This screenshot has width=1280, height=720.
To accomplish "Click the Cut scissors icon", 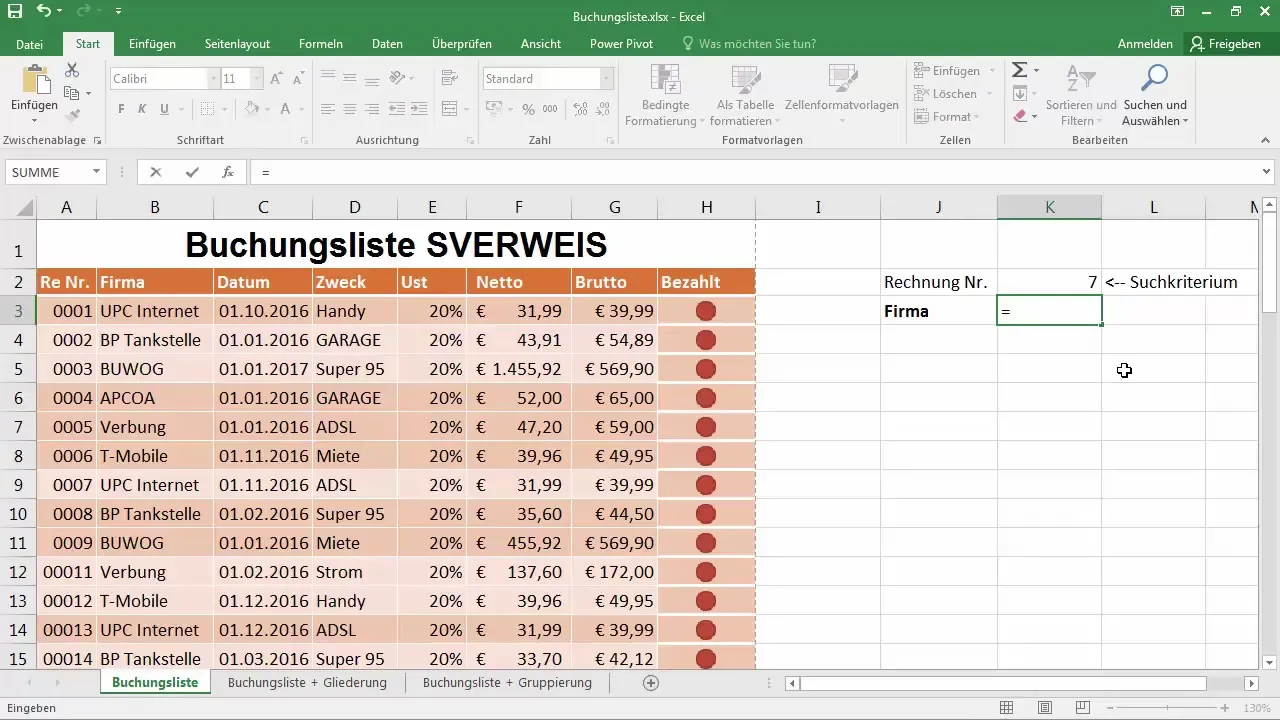I will [x=72, y=70].
